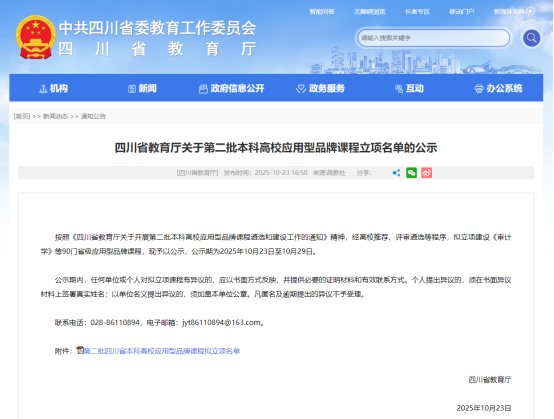Share article via green WeChat icon
The image size is (554, 419).
coord(411,173)
